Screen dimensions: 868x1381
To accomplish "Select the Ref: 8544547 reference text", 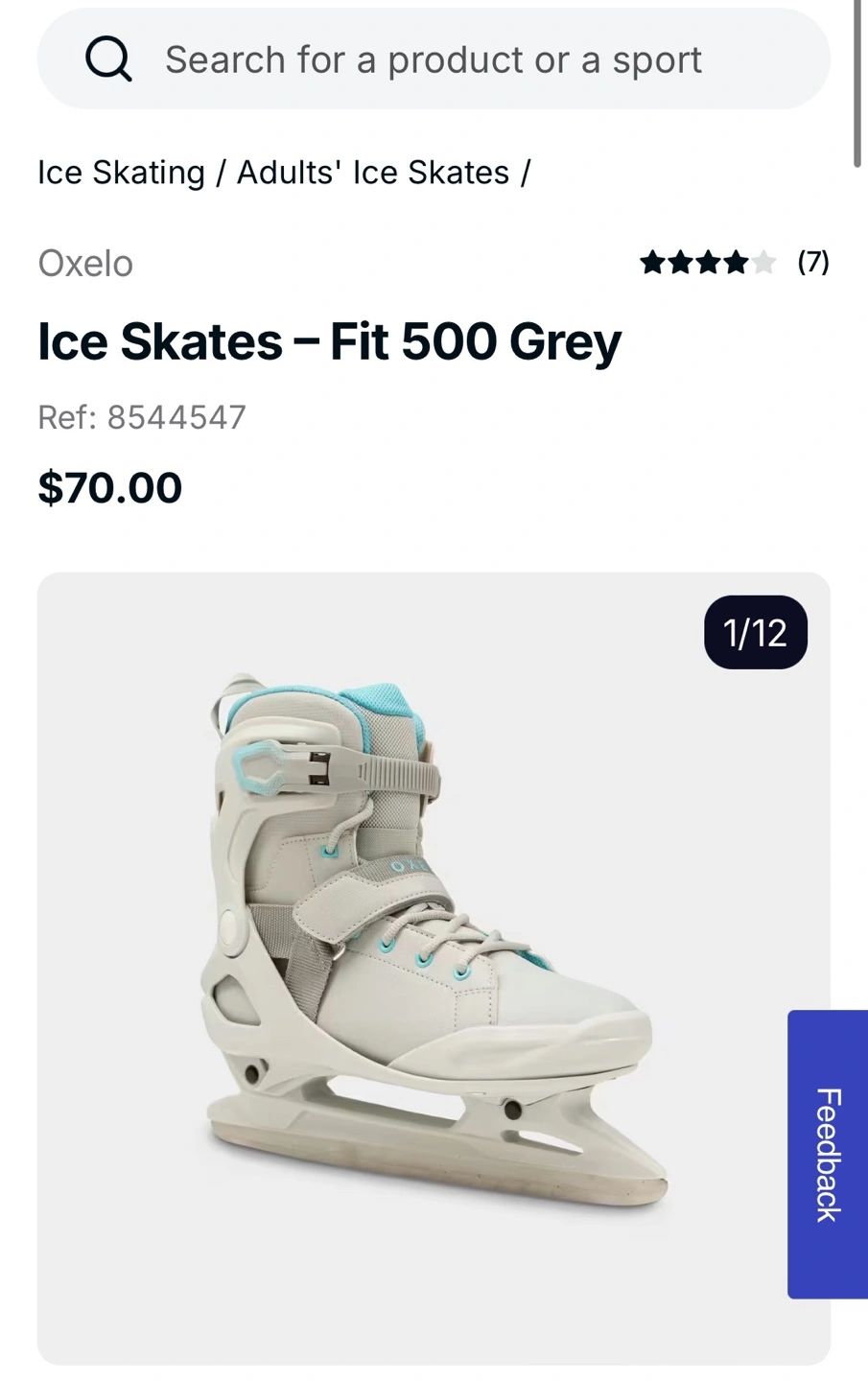I will tap(142, 417).
